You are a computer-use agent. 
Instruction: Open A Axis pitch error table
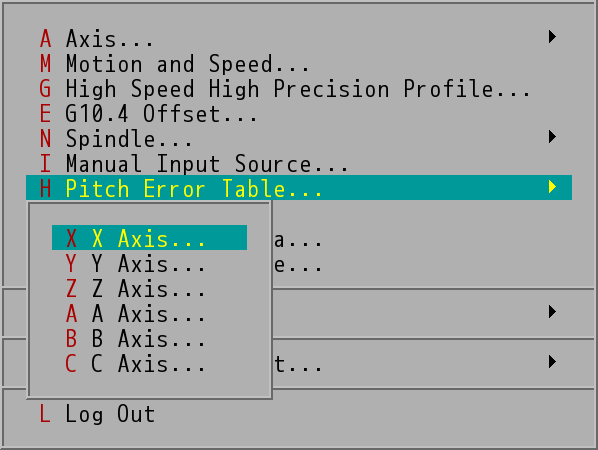150,313
